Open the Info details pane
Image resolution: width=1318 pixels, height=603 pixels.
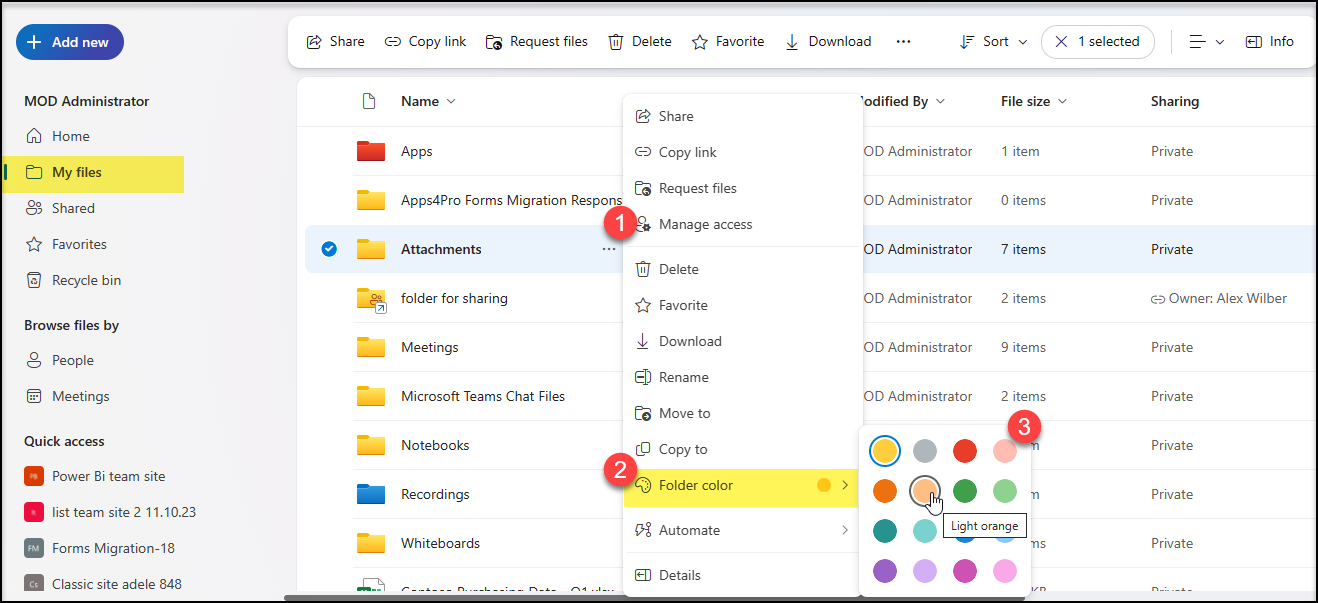point(1269,42)
